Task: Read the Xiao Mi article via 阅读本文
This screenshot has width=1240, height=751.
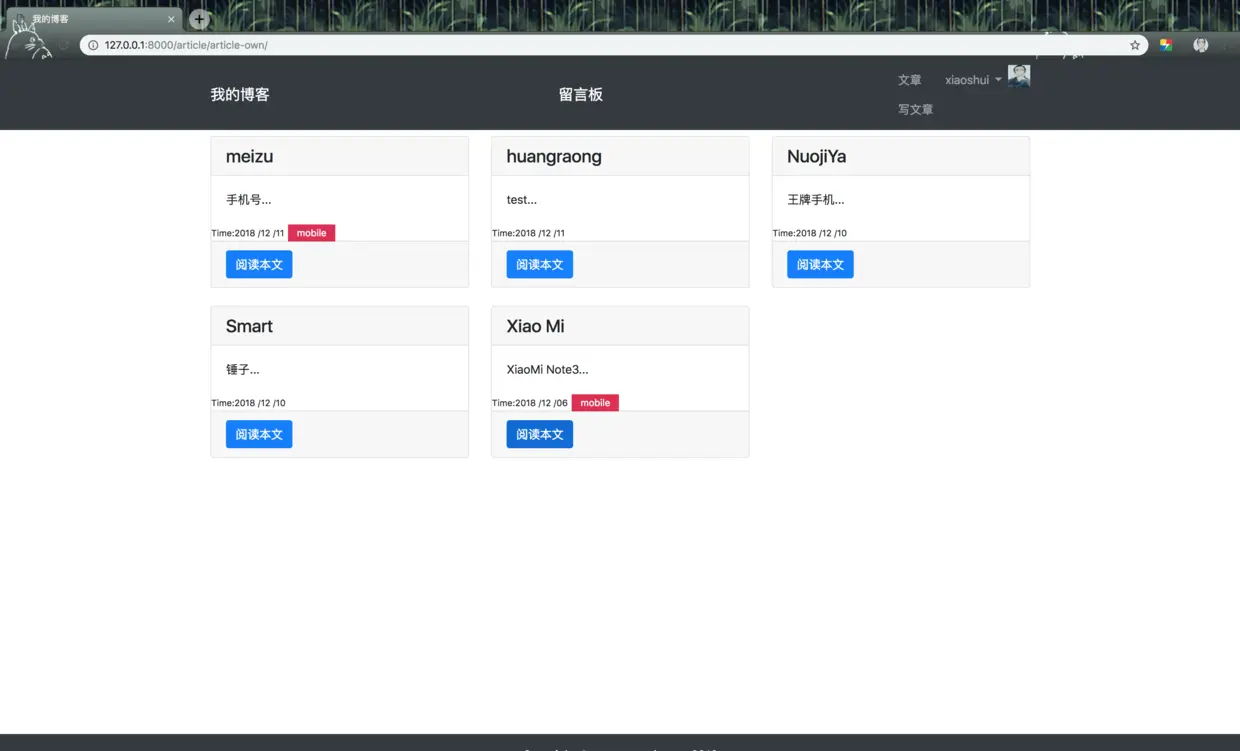Action: [540, 434]
